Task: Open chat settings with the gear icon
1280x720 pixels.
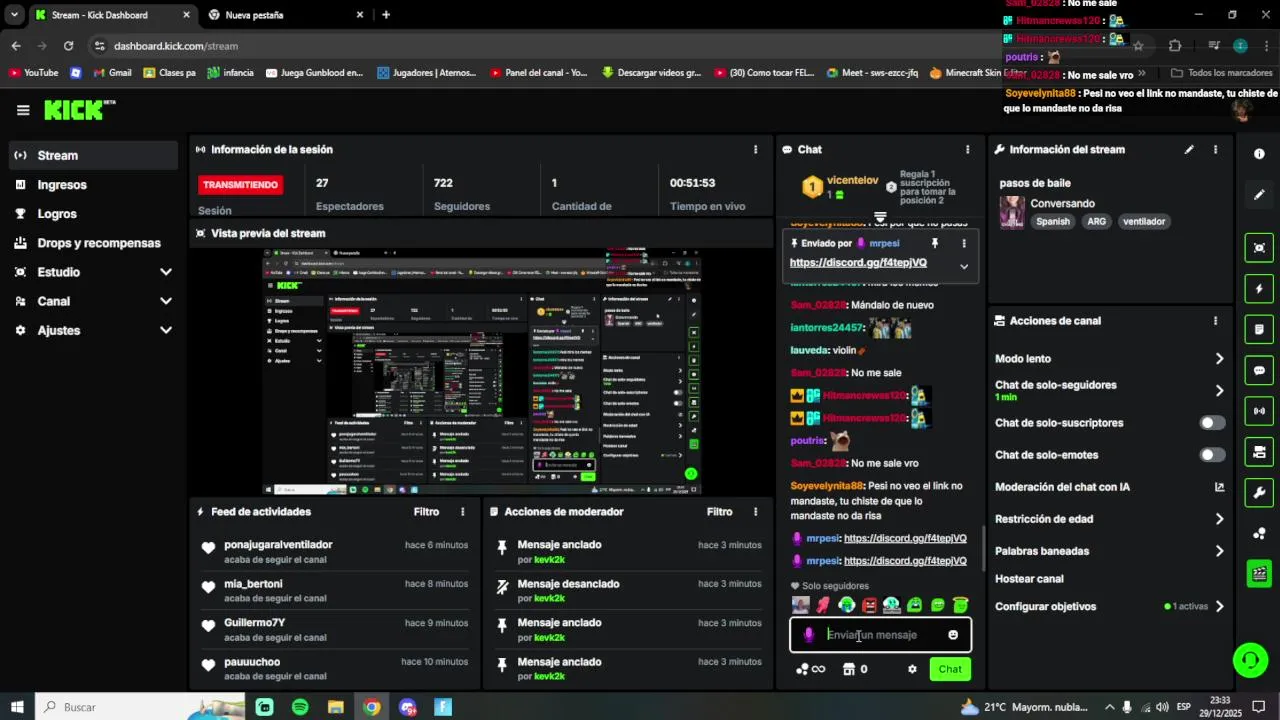Action: point(912,669)
